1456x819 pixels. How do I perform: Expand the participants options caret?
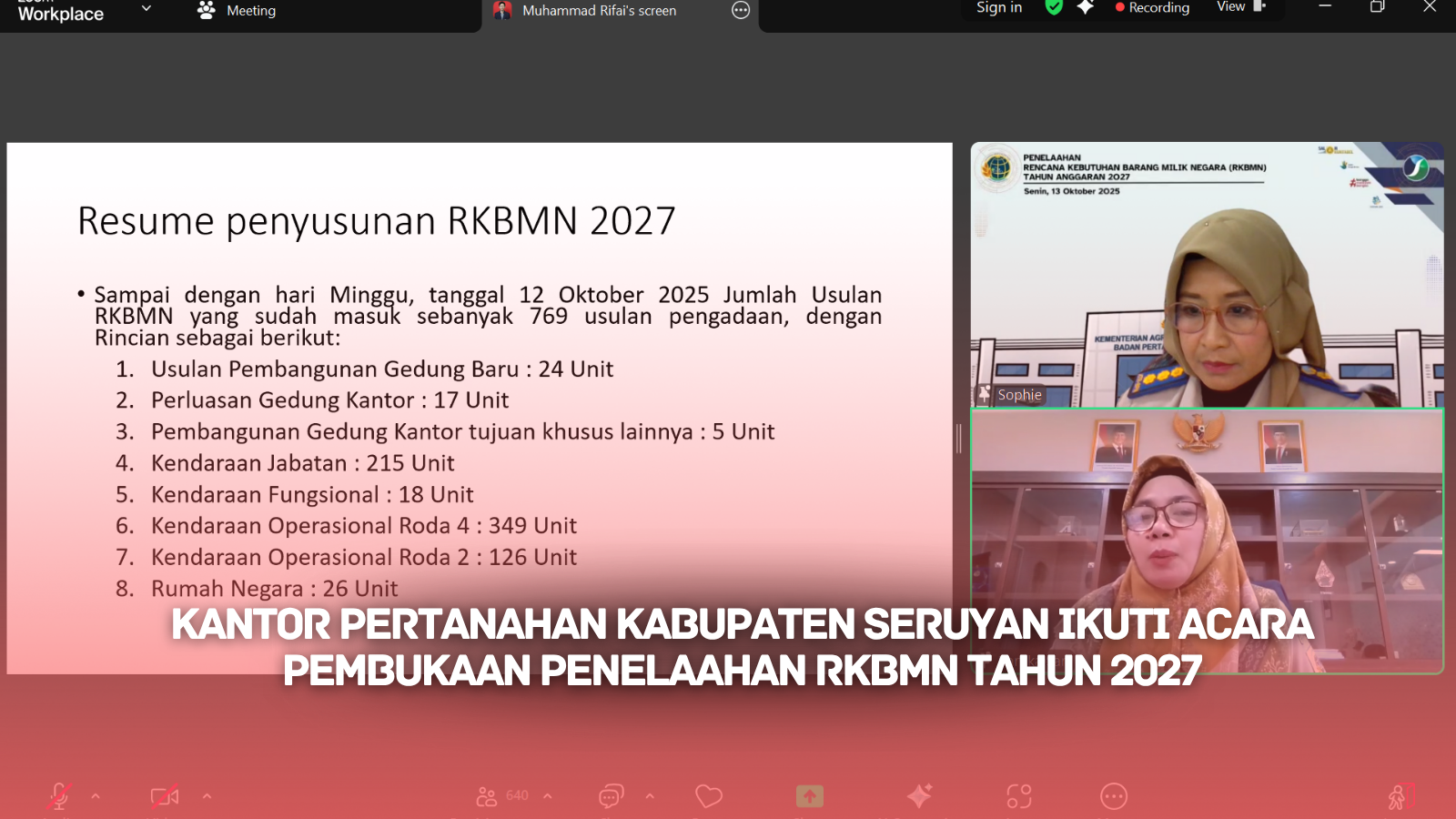tap(548, 796)
